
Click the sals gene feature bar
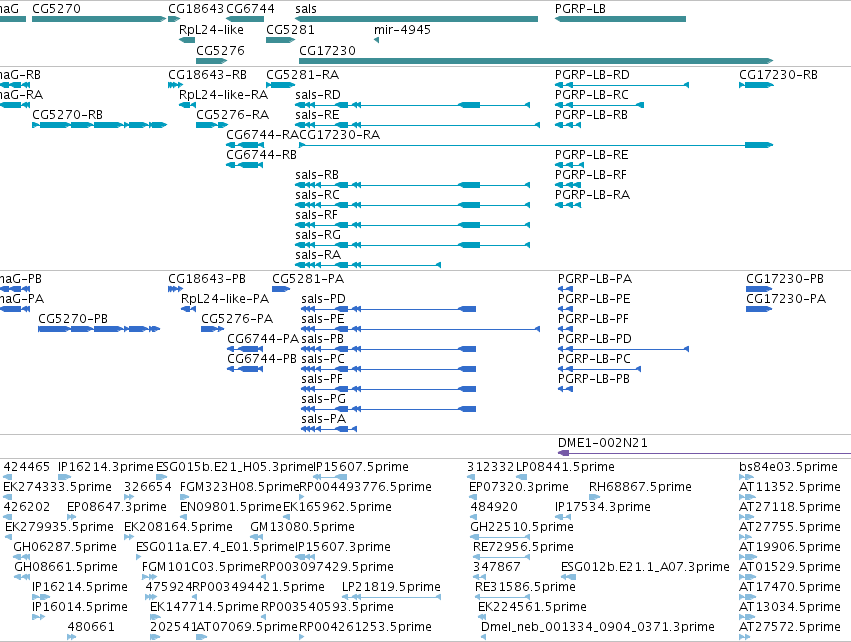coord(416,19)
